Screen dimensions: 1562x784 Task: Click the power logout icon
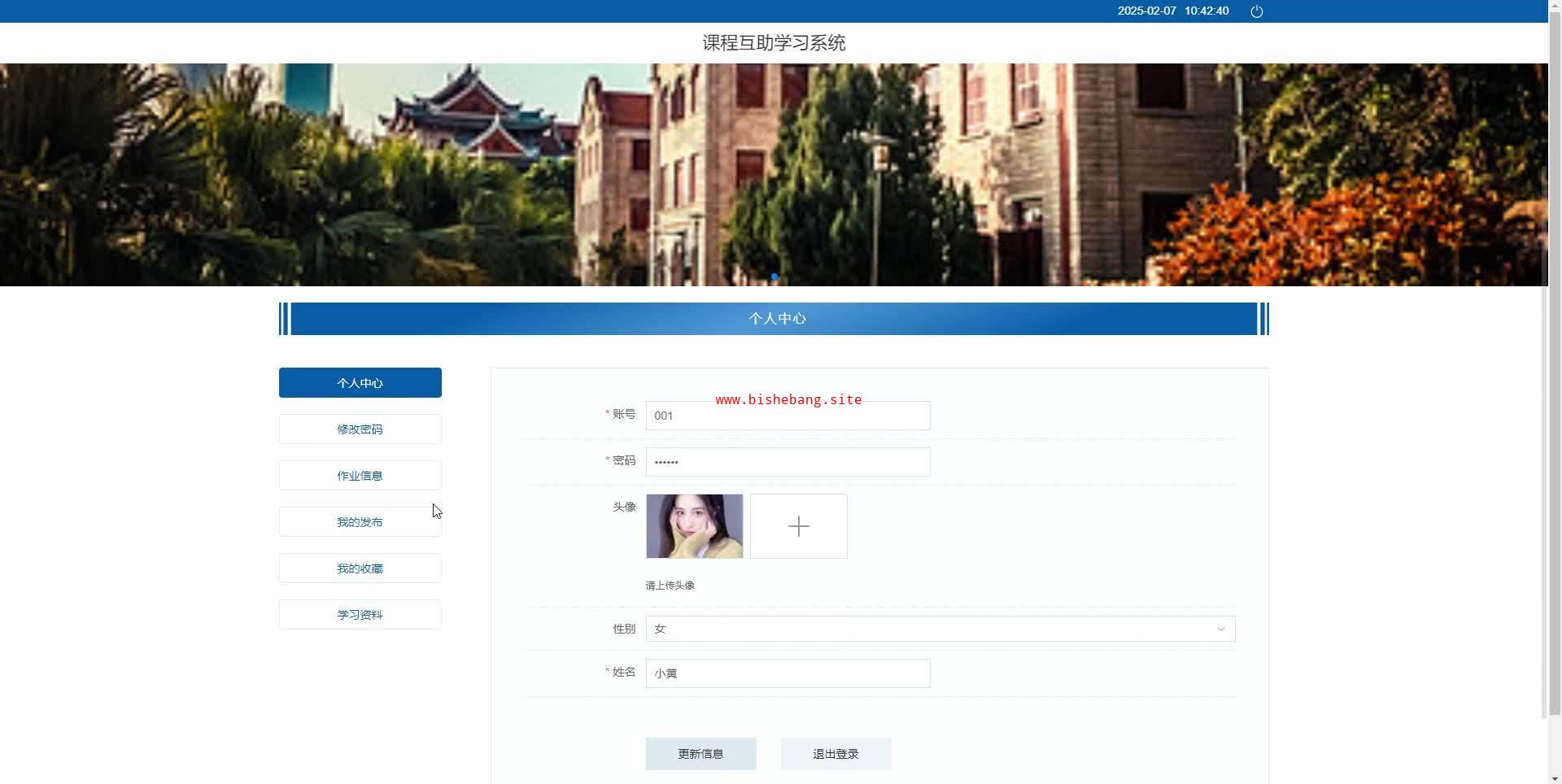(x=1256, y=11)
